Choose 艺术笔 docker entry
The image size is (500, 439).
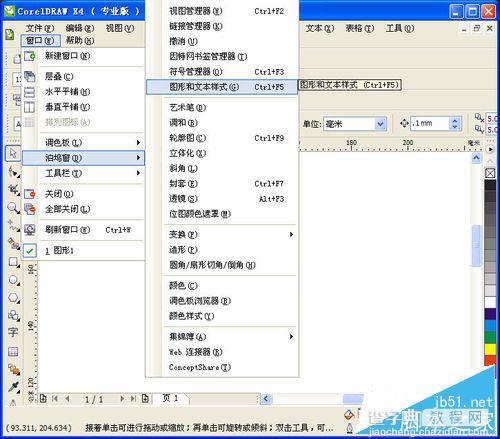coord(222,108)
